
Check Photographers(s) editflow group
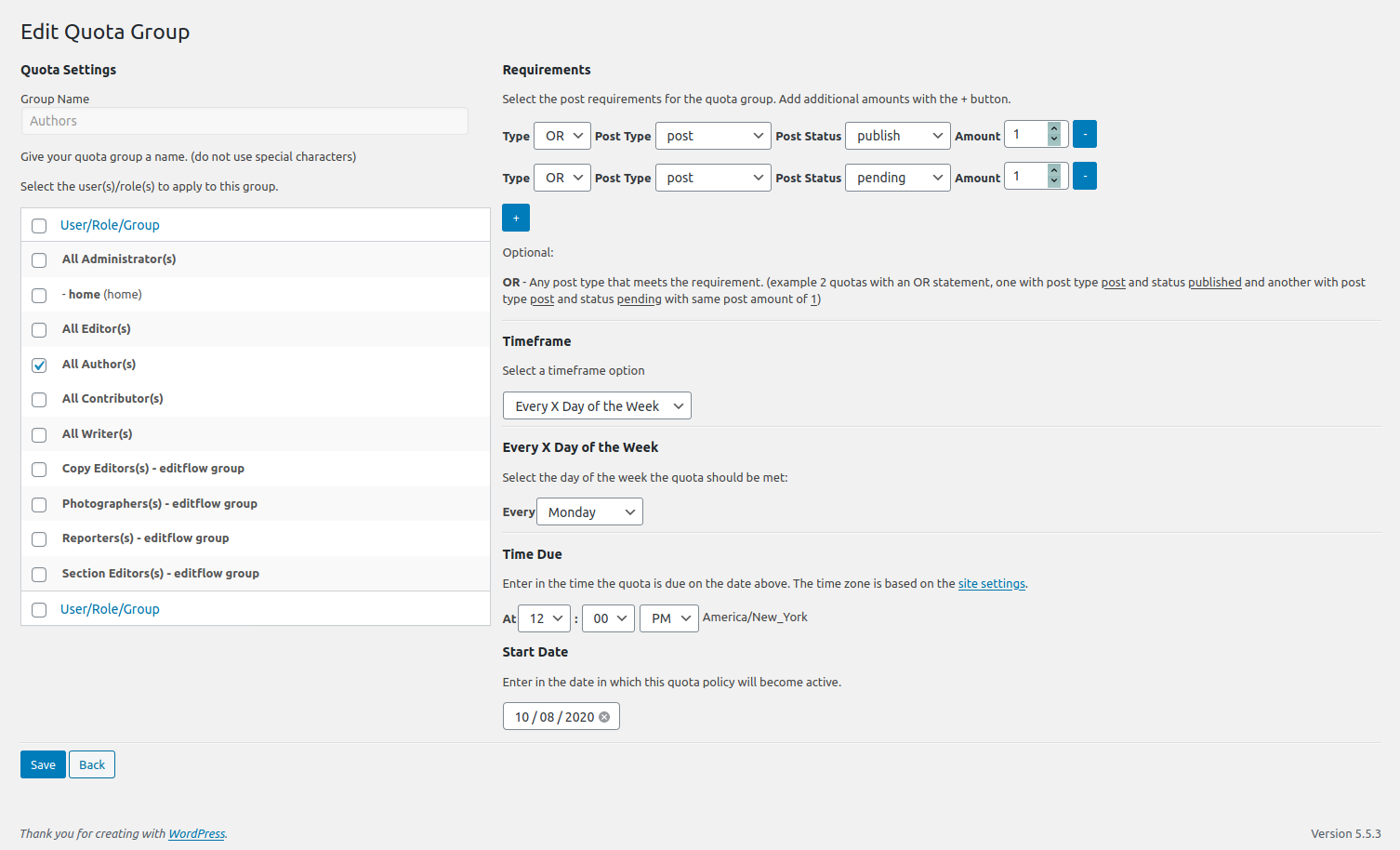pyautogui.click(x=39, y=505)
